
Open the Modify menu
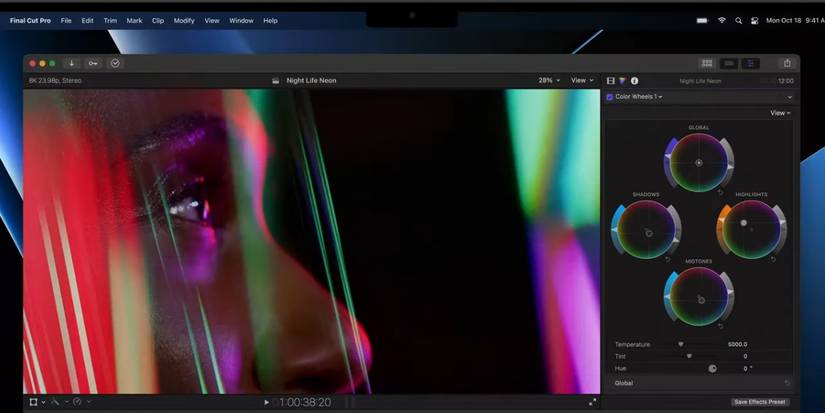pyautogui.click(x=184, y=21)
